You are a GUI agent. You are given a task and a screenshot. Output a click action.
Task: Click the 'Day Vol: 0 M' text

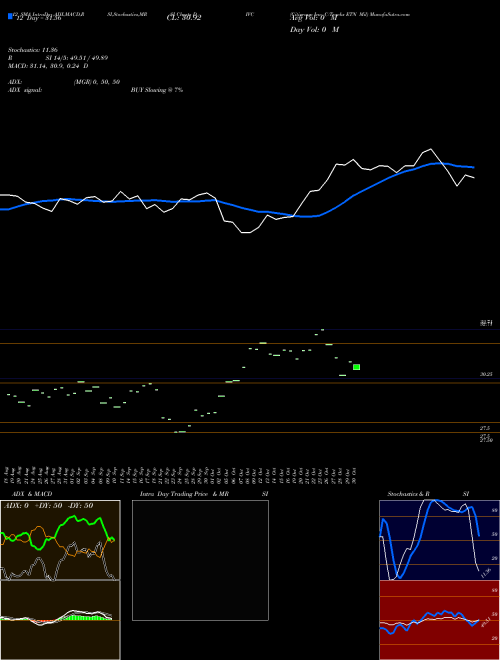coord(314,29)
